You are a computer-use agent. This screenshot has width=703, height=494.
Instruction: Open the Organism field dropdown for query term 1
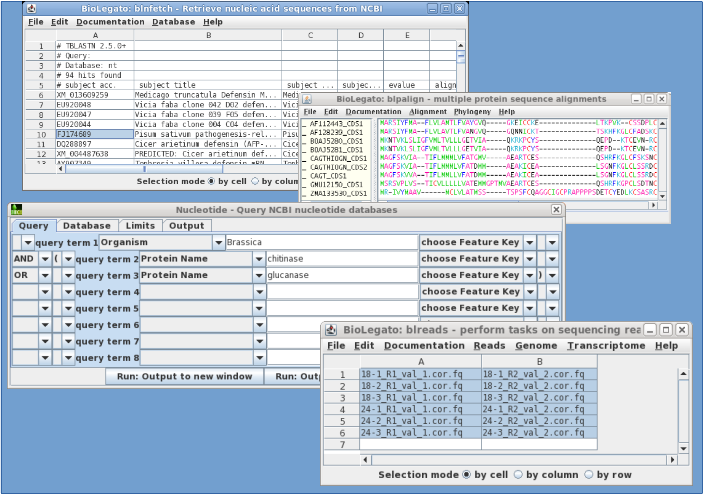(x=218, y=242)
